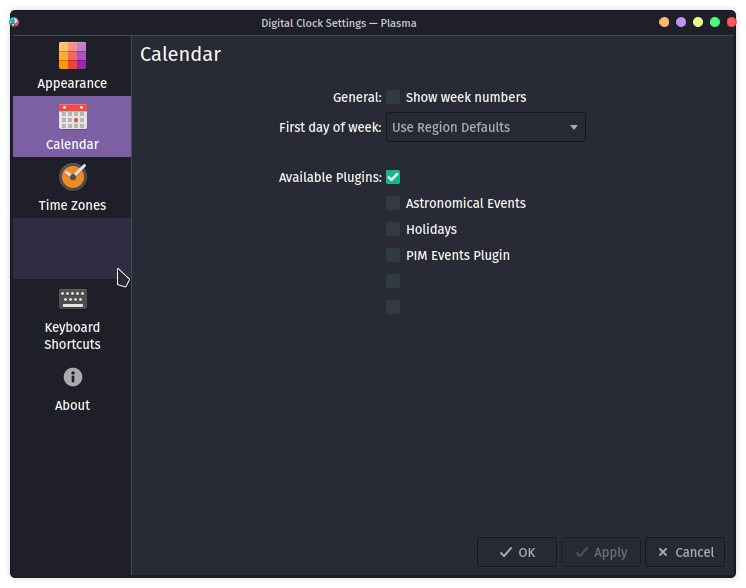Enable Show week numbers checkbox

(x=393, y=97)
